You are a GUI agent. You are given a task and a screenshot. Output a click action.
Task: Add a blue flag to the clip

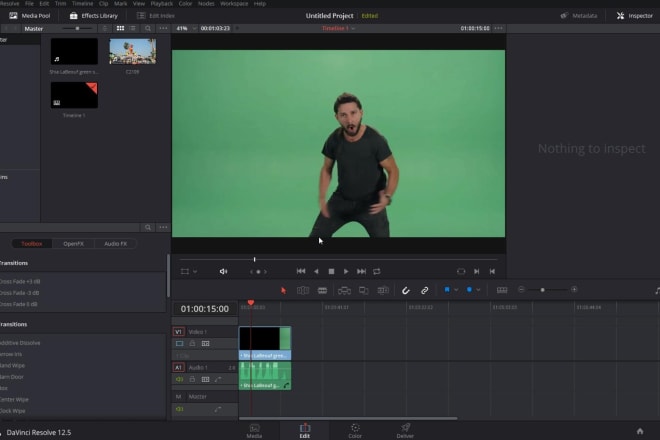point(447,290)
